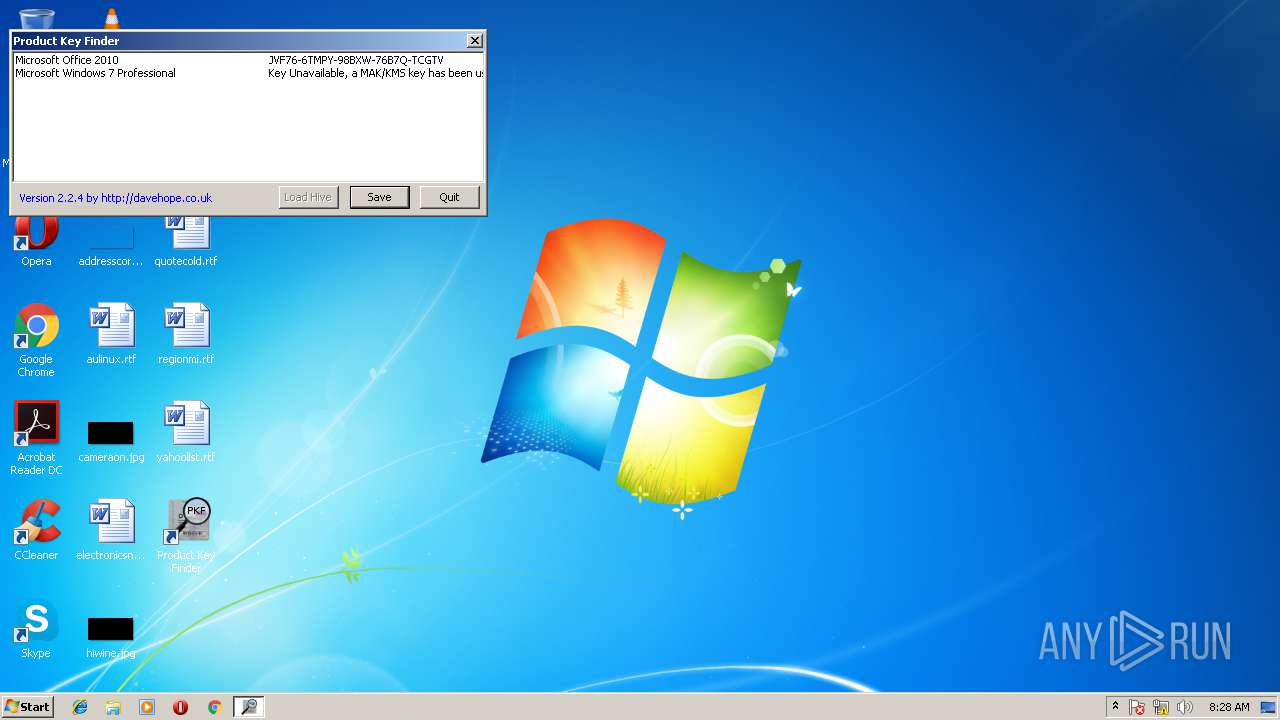
Task: Select the regionmi.rtf document icon
Action: 186,334
